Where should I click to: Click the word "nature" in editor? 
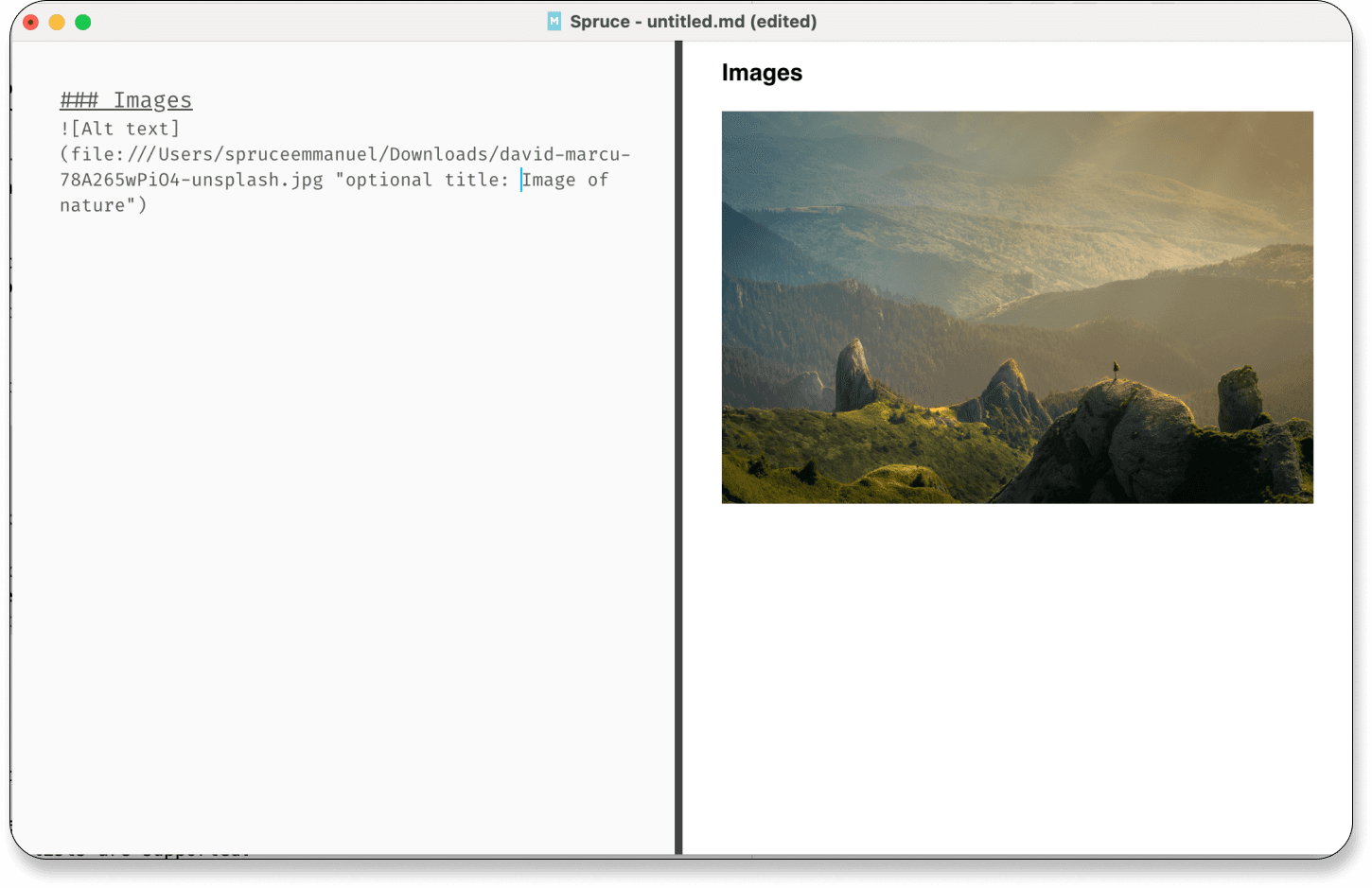coord(92,205)
